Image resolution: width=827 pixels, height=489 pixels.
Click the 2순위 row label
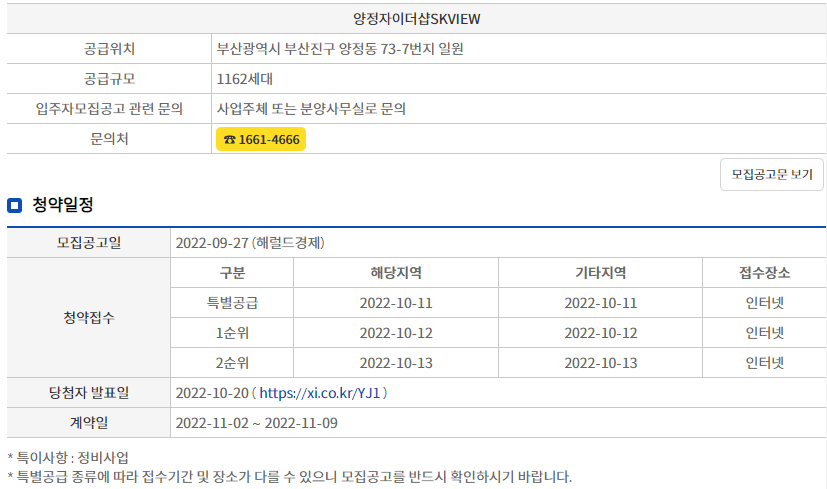pyautogui.click(x=232, y=363)
